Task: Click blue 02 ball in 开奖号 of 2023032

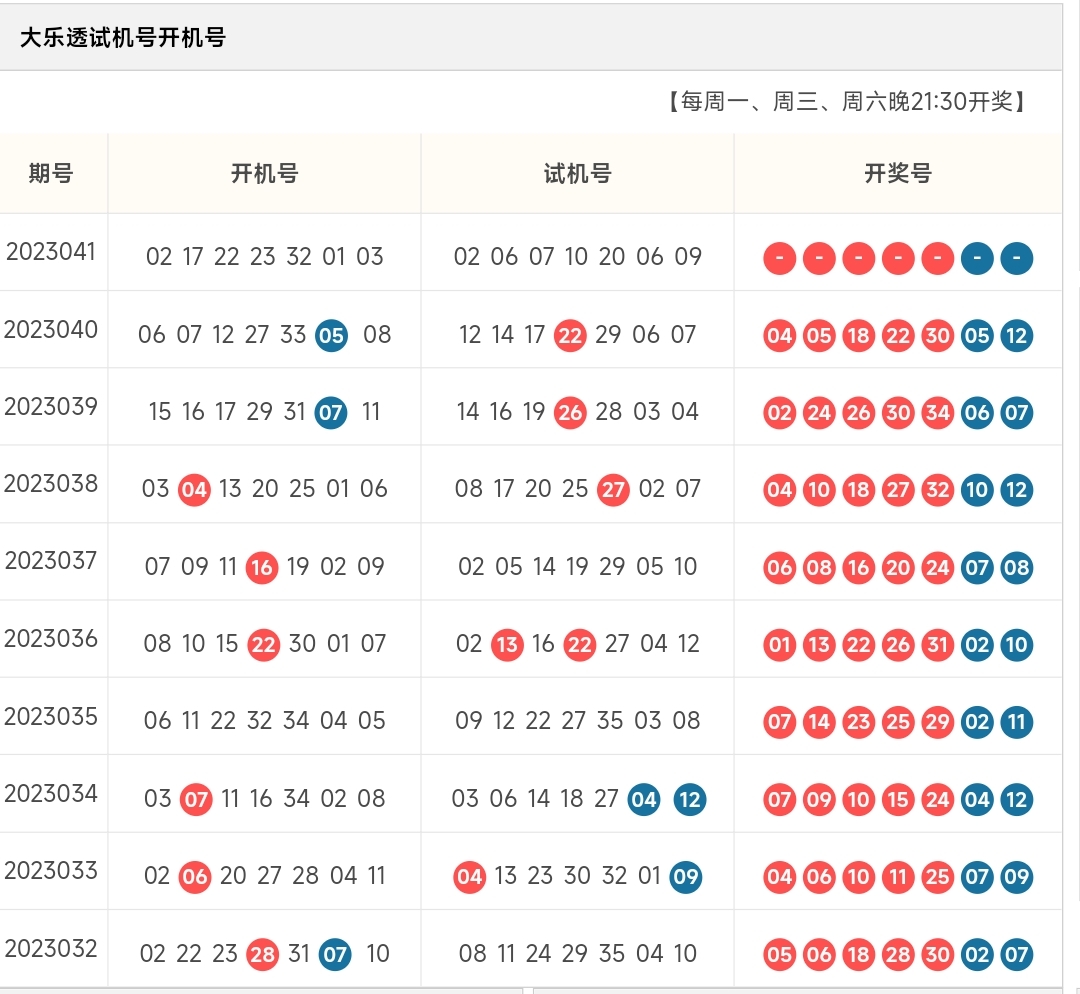Action: [x=977, y=955]
